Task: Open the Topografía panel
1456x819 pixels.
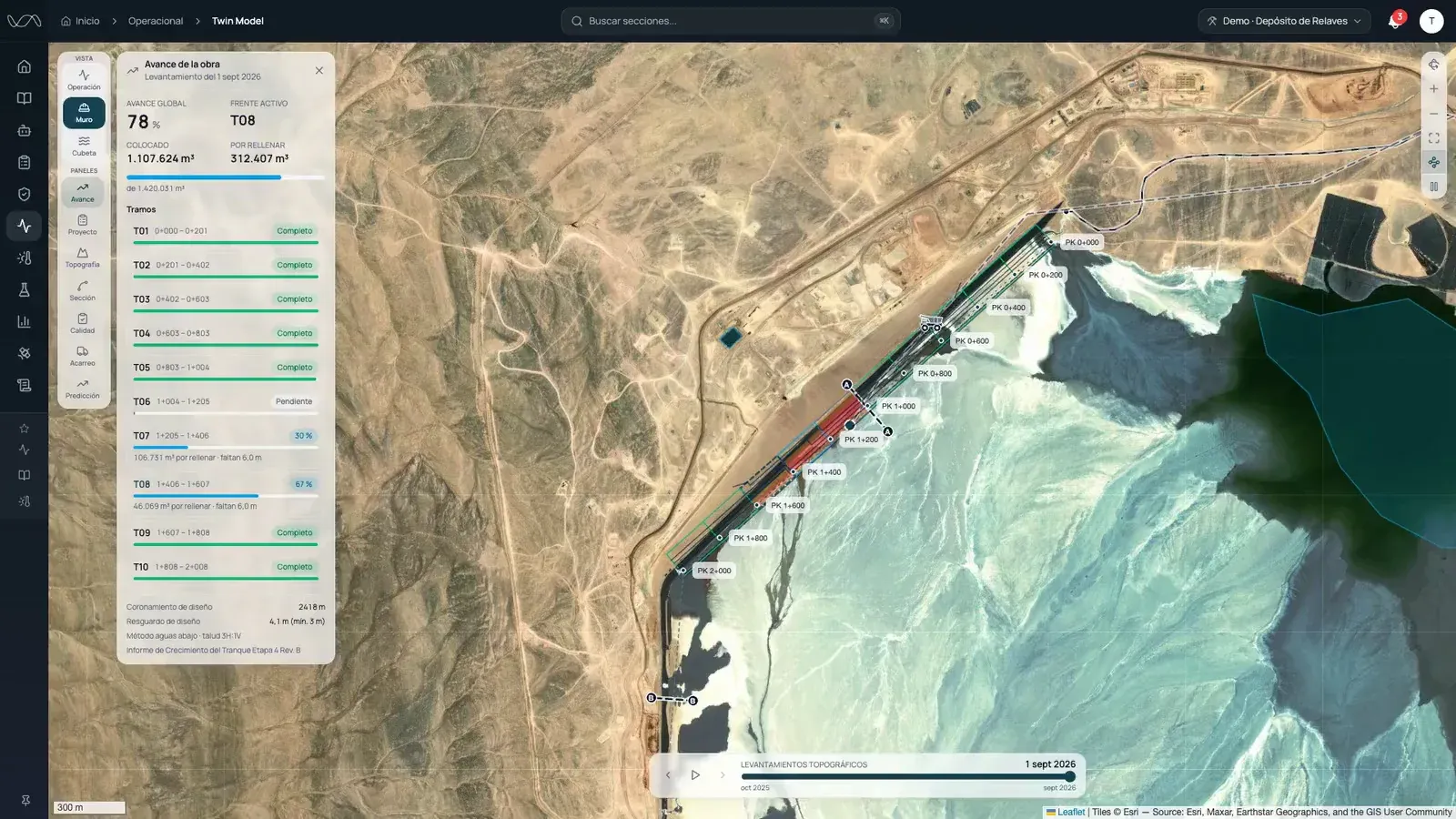Action: pos(83,258)
